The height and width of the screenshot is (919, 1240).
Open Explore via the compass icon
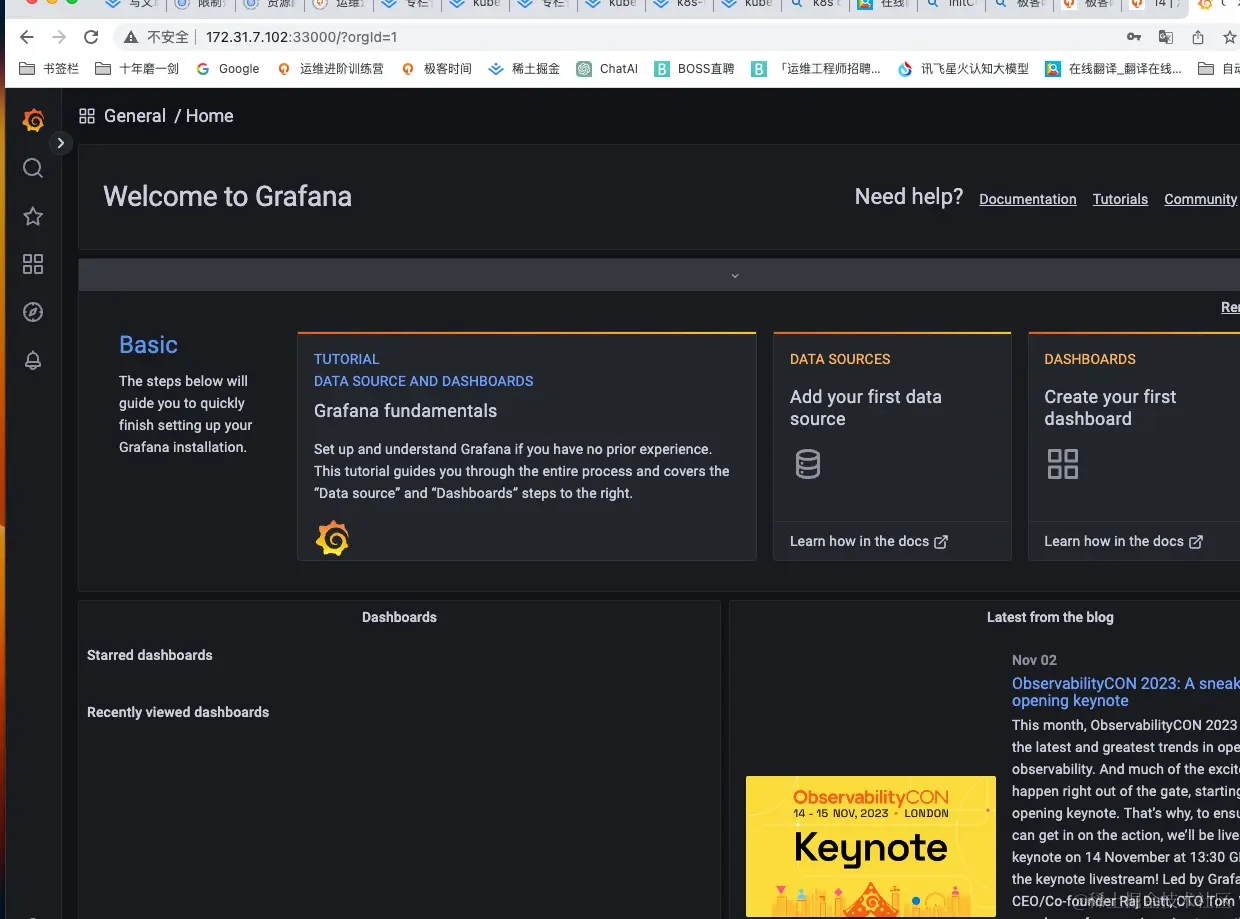(33, 312)
